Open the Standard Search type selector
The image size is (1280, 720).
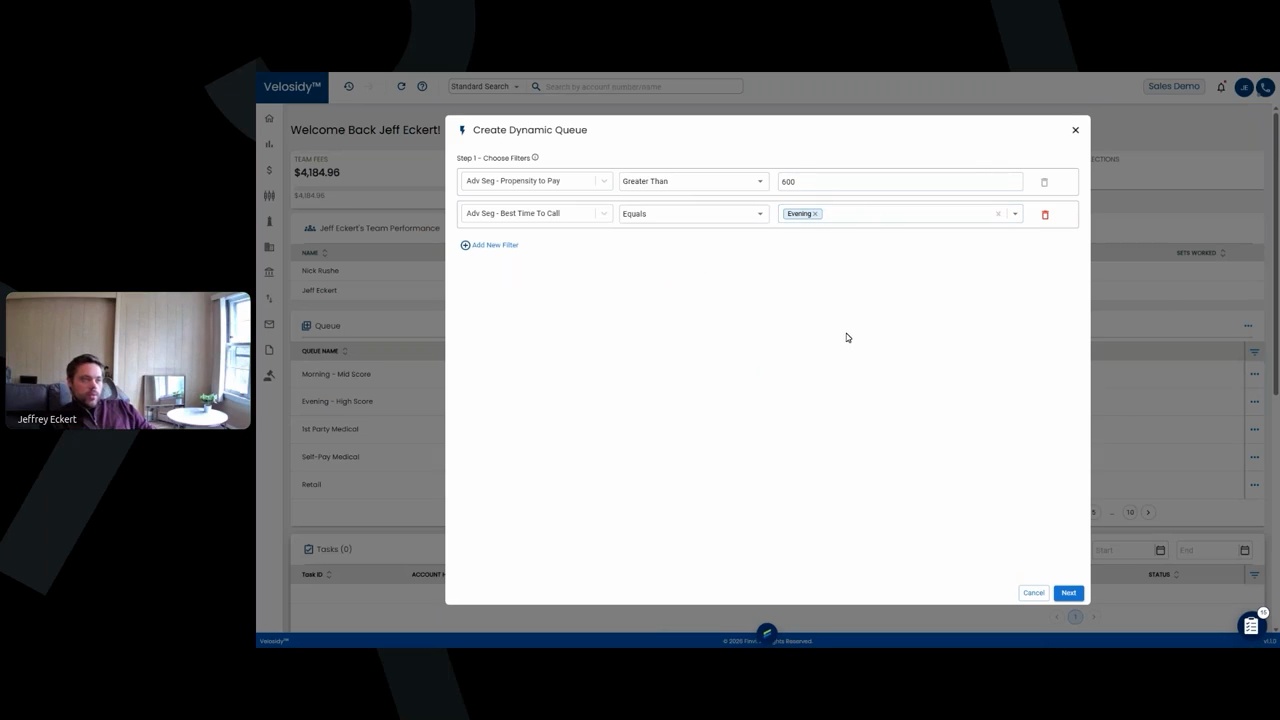tap(485, 87)
